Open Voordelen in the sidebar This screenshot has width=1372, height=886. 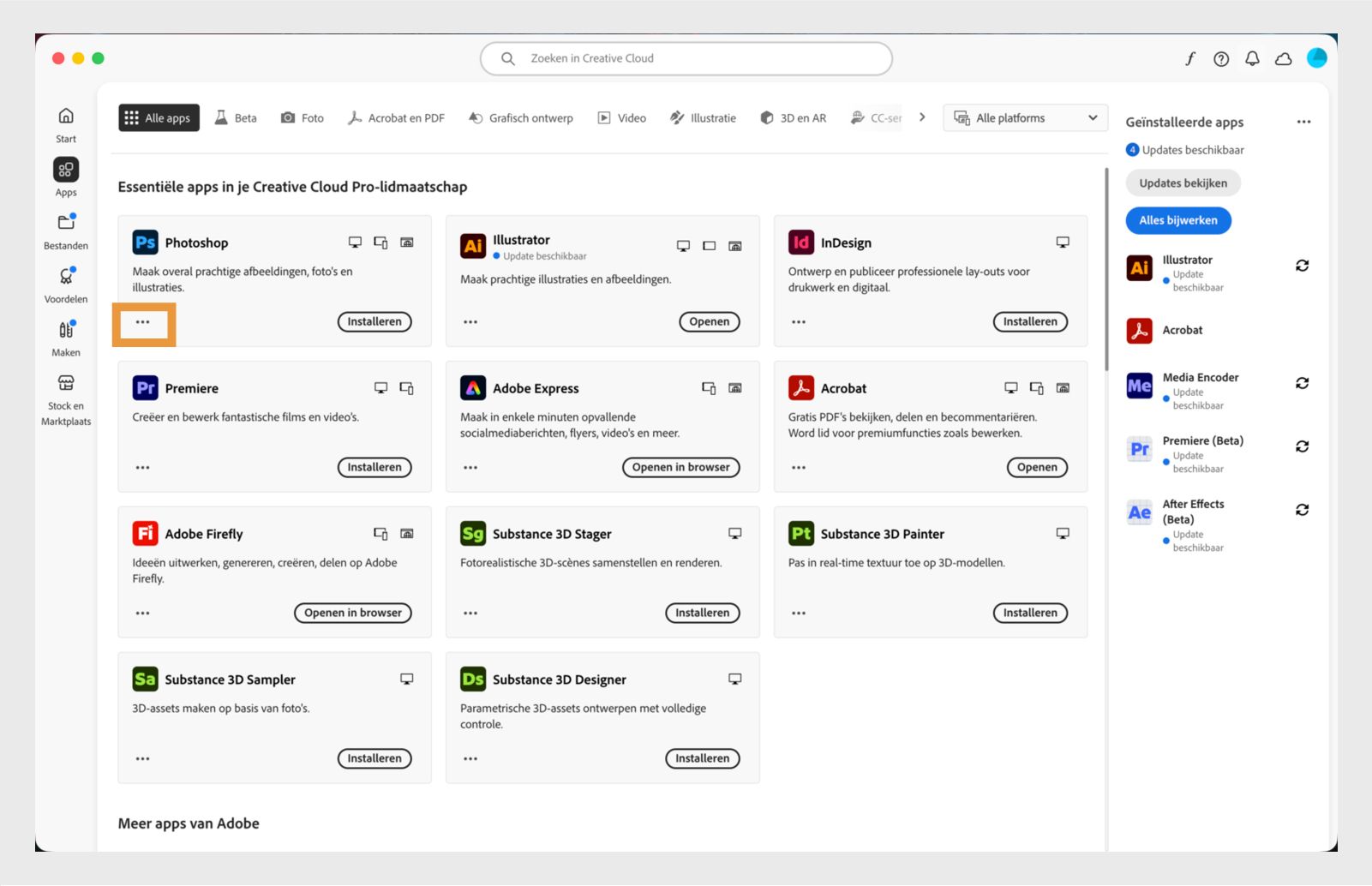point(66,284)
